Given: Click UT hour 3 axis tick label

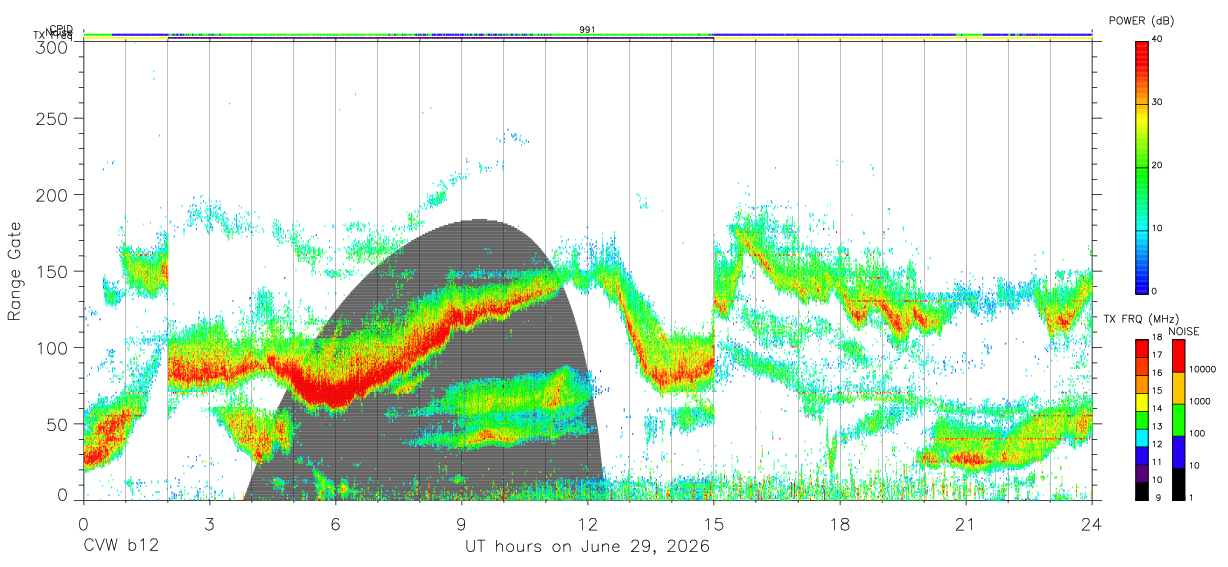Looking at the screenshot, I should (209, 523).
